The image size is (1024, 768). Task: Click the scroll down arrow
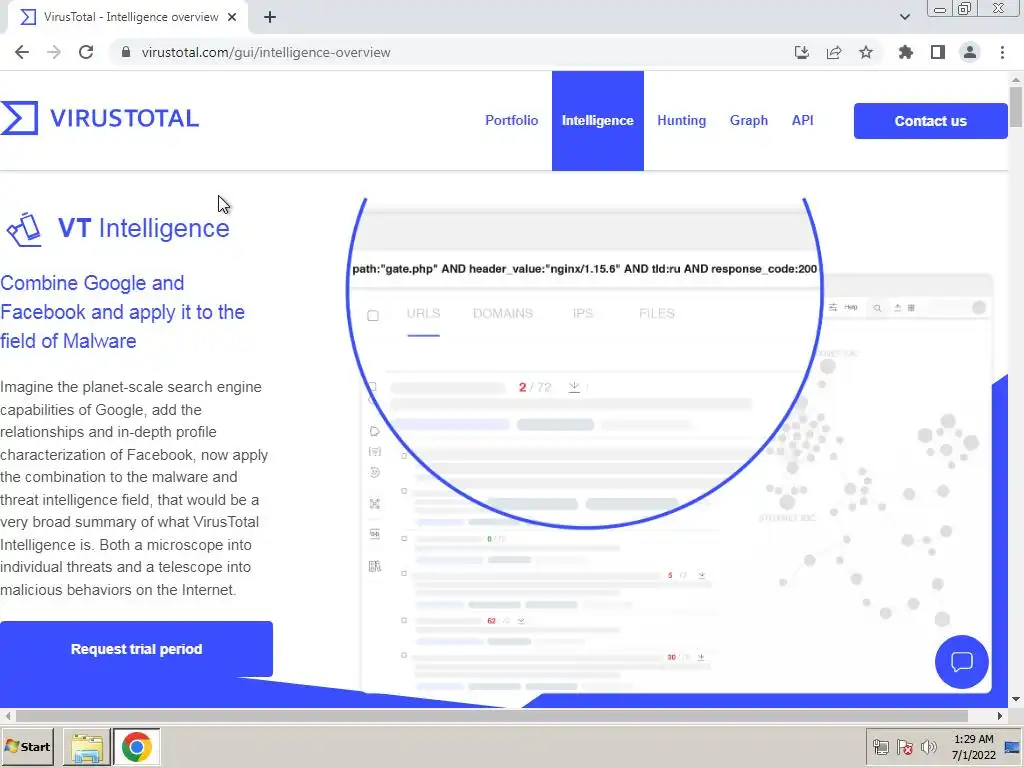(x=1016, y=699)
